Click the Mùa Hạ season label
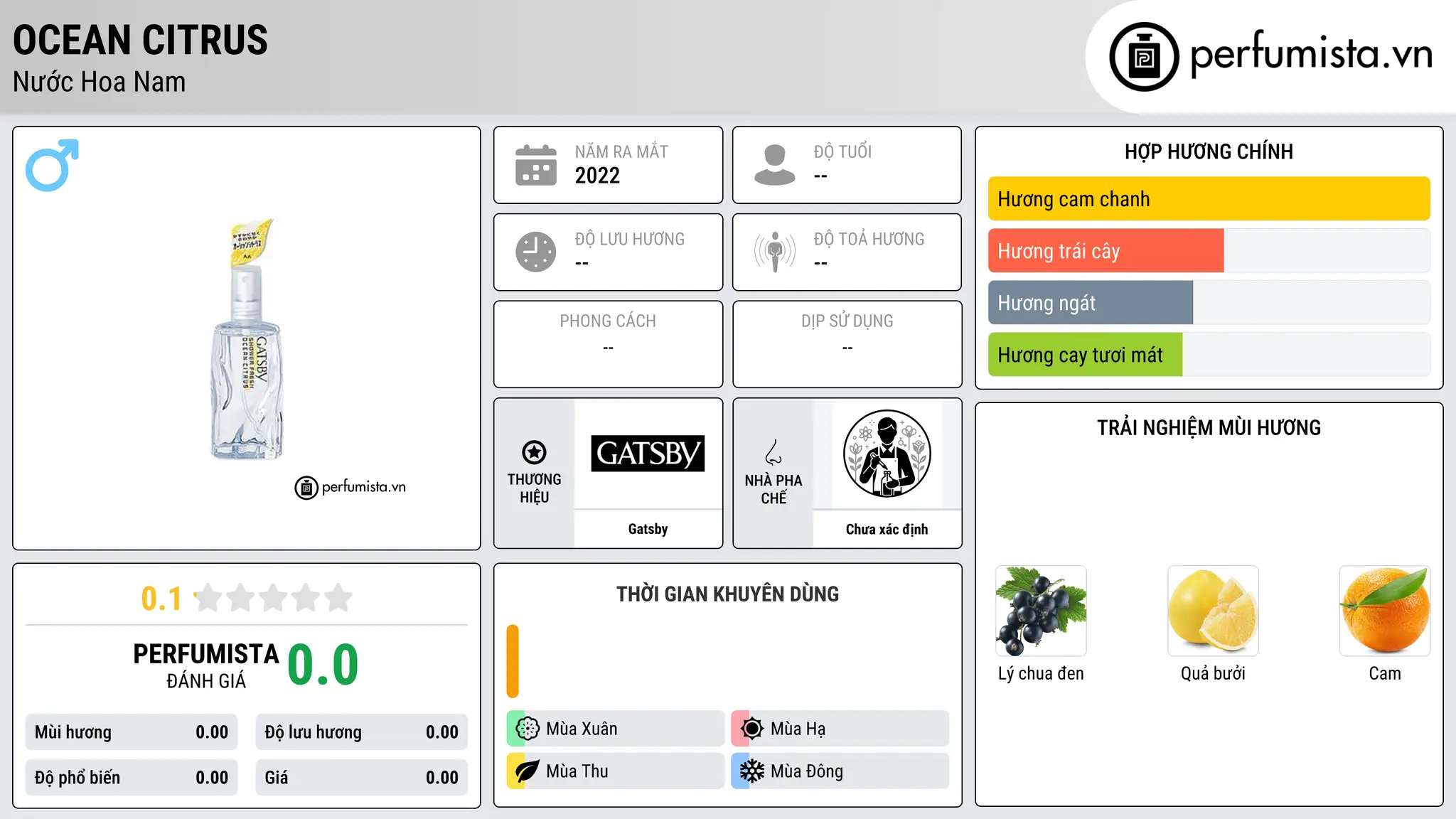 coord(798,729)
